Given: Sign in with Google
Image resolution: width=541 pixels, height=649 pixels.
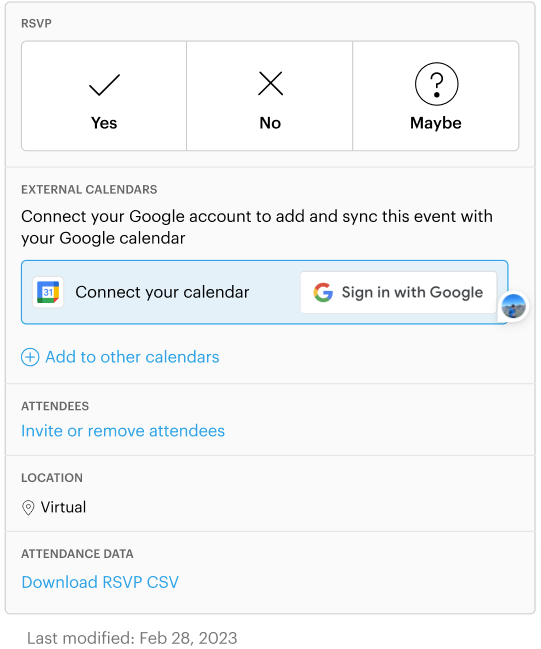Looking at the screenshot, I should coord(399,292).
